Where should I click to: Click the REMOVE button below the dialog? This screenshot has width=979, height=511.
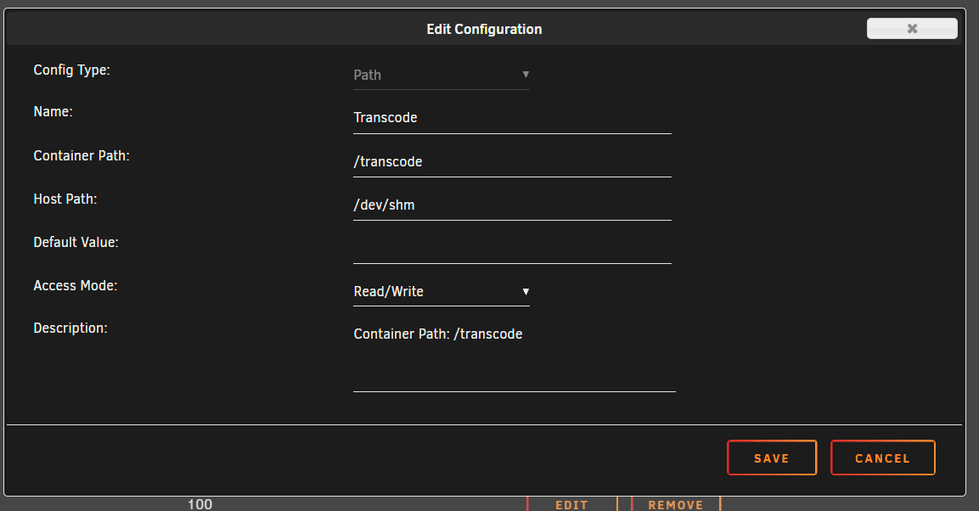pos(675,504)
